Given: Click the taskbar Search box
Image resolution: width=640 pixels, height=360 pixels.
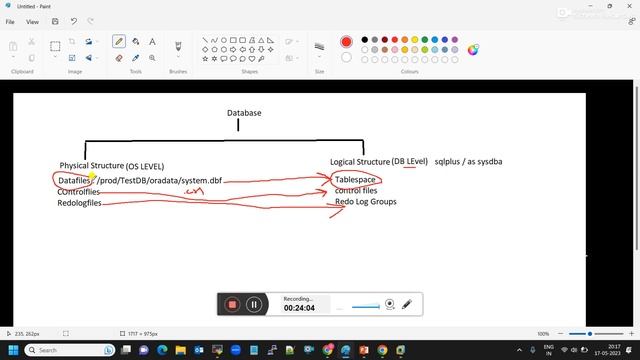Looking at the screenshot, I should coord(69,350).
